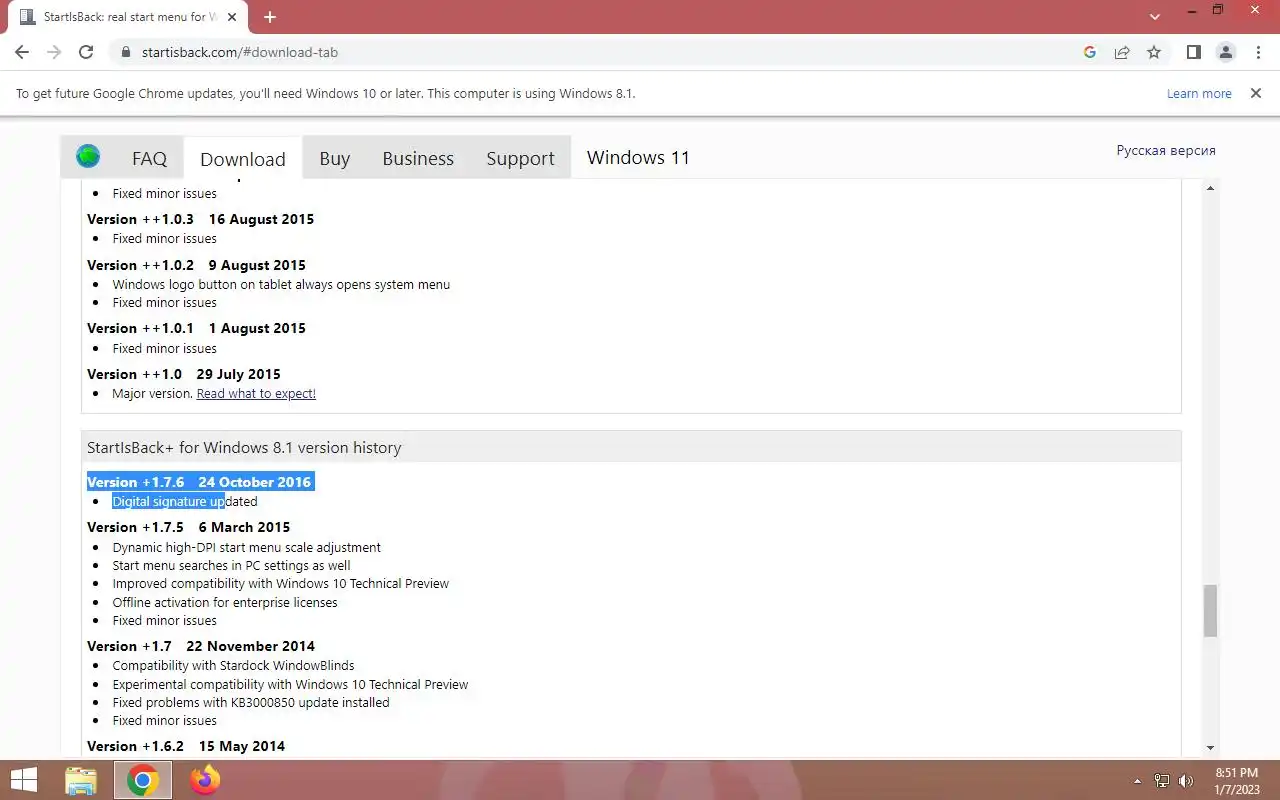Grab the vertical scrollbar thumb
Viewport: 1280px width, 800px height.
[x=1210, y=610]
